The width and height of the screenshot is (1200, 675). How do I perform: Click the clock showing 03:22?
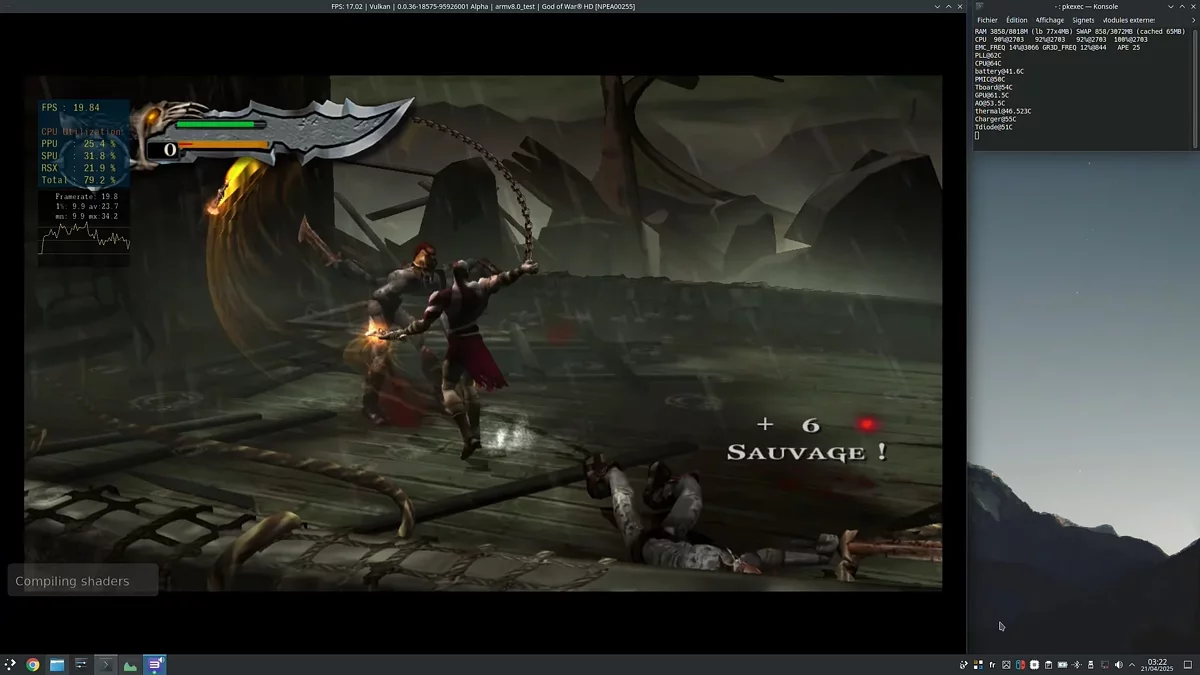pos(1157,665)
